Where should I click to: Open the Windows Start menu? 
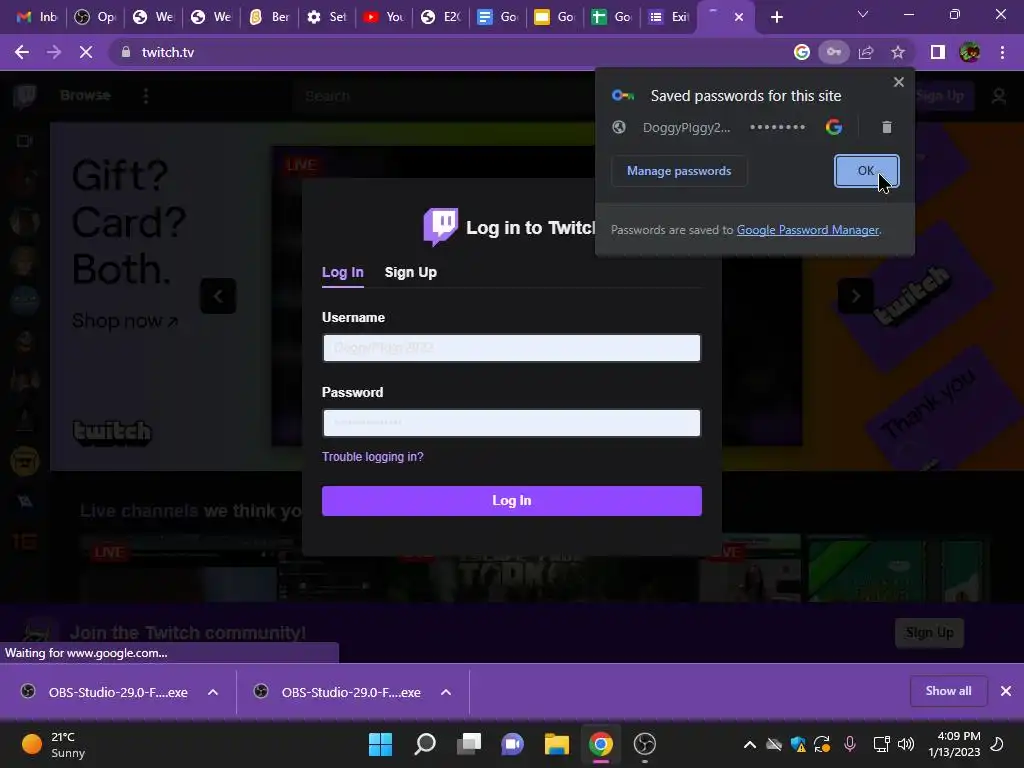(380, 744)
